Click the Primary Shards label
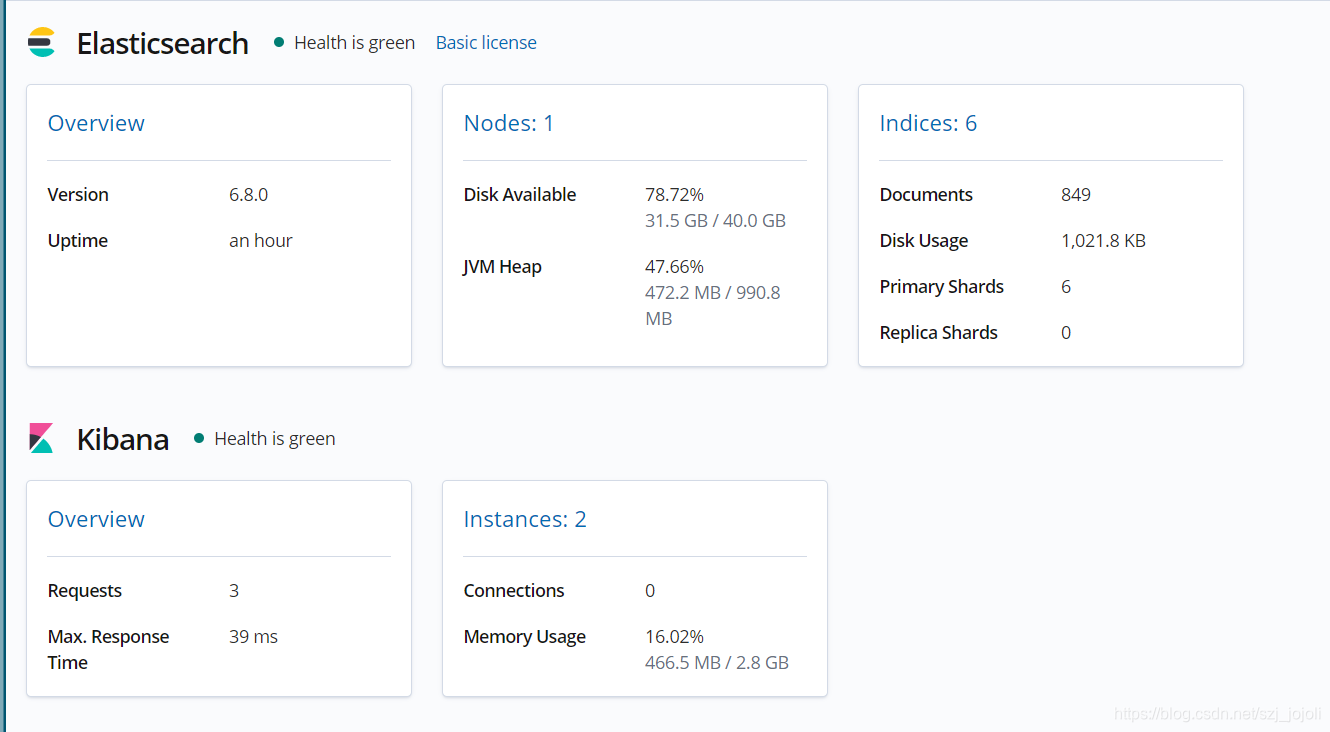Image resolution: width=1330 pixels, height=732 pixels. 942,286
